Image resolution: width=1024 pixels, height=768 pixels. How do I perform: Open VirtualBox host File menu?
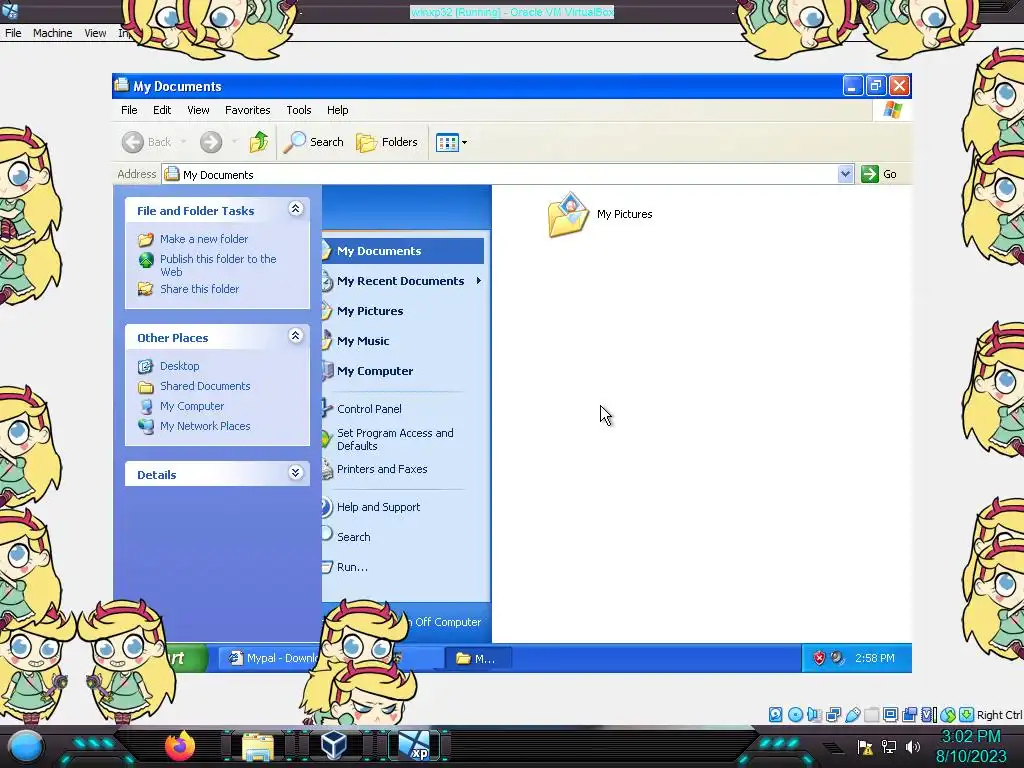[x=13, y=33]
